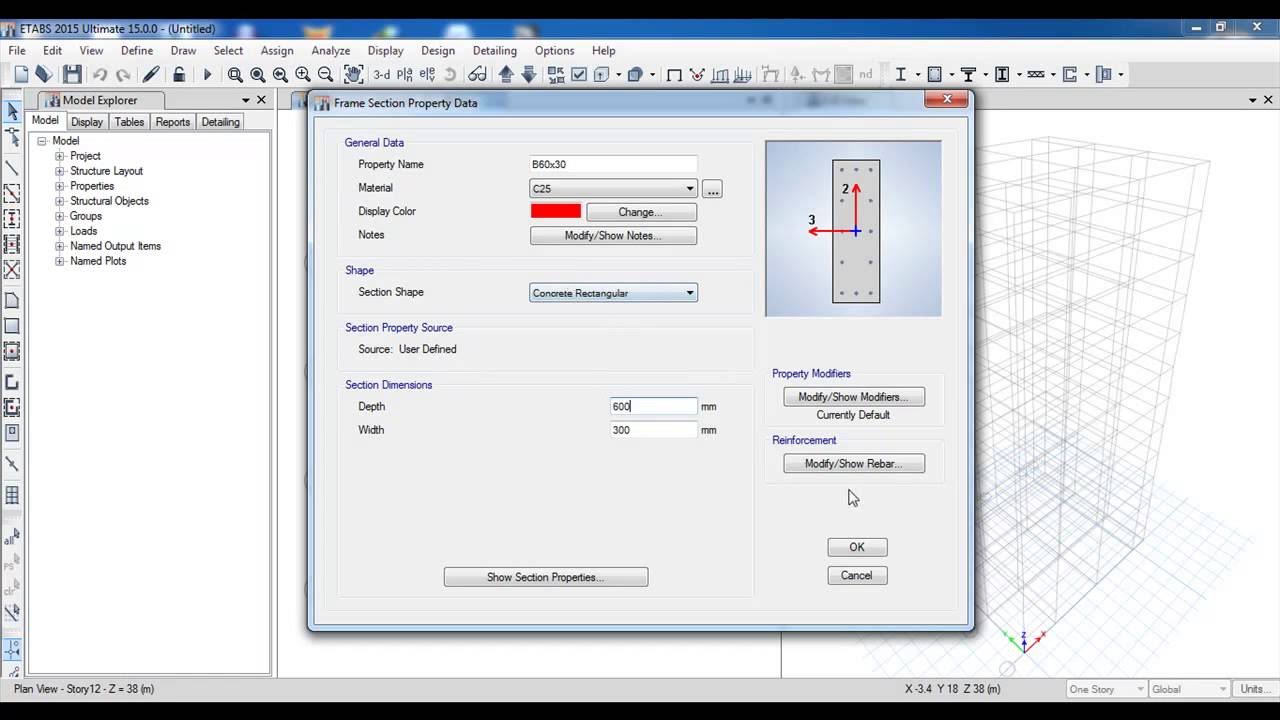This screenshot has width=1280, height=720.
Task: Click the Units... button in status bar
Action: point(1253,689)
